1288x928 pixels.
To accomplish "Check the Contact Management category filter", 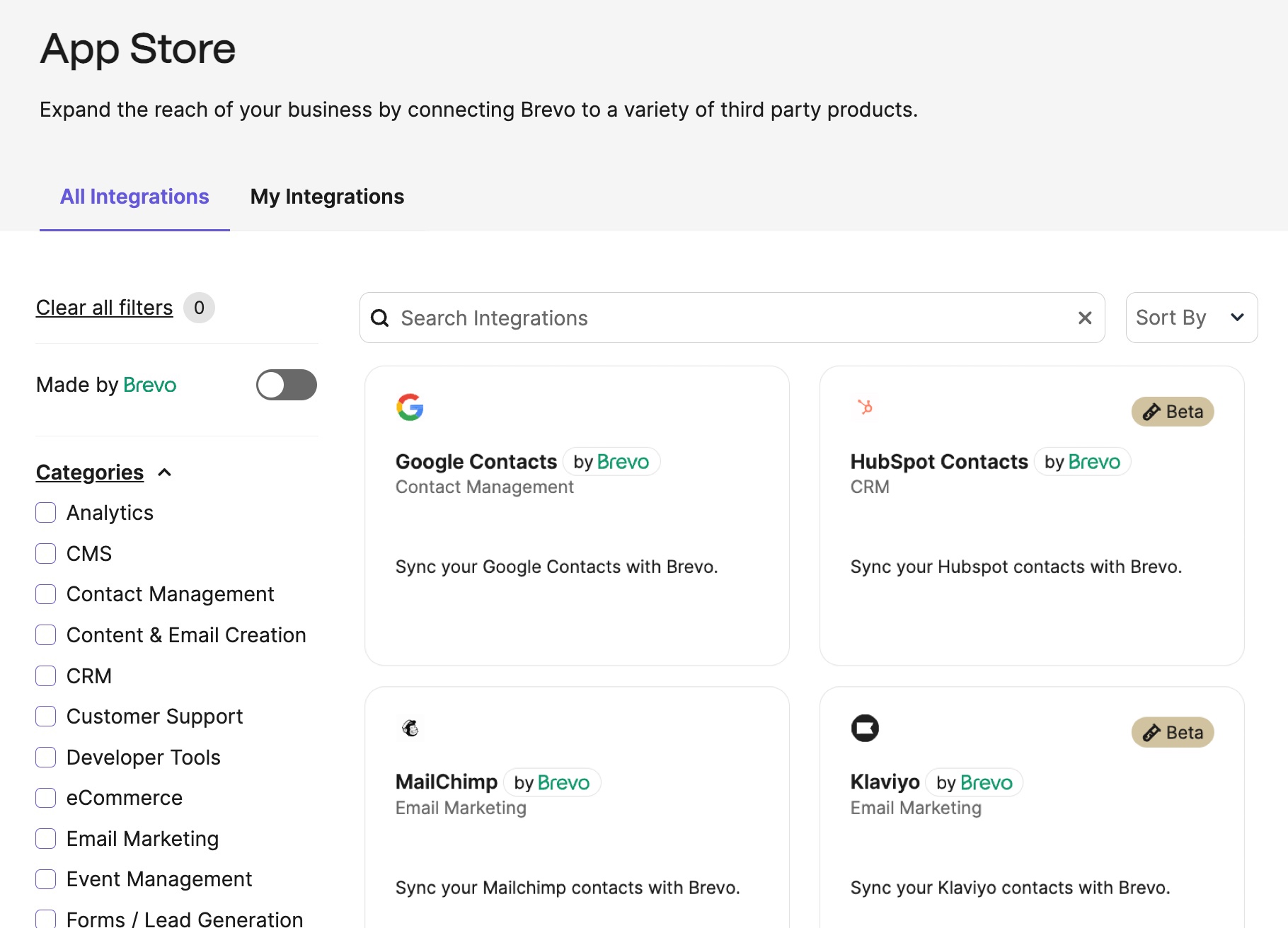I will pos(45,594).
